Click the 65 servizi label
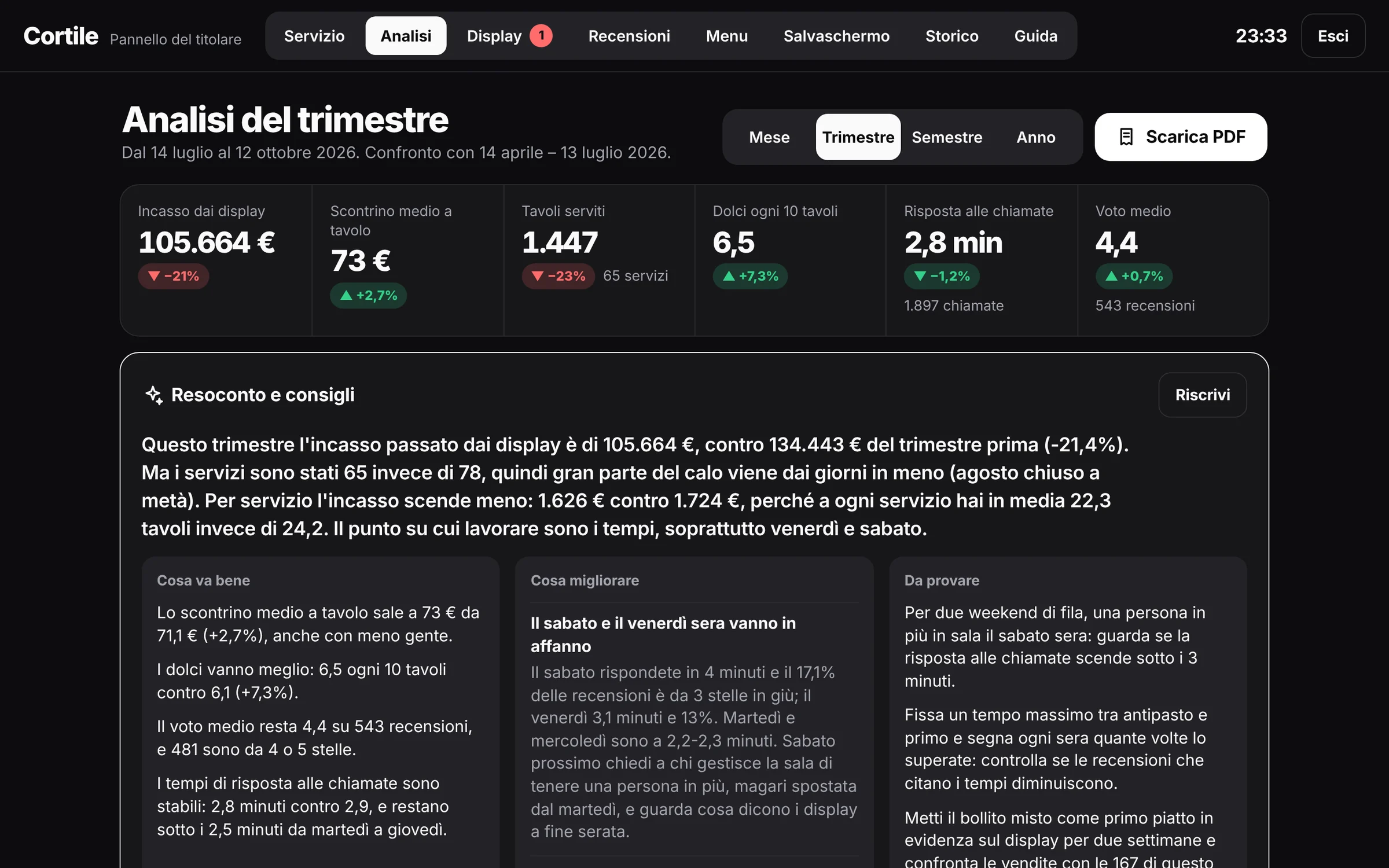 (635, 276)
